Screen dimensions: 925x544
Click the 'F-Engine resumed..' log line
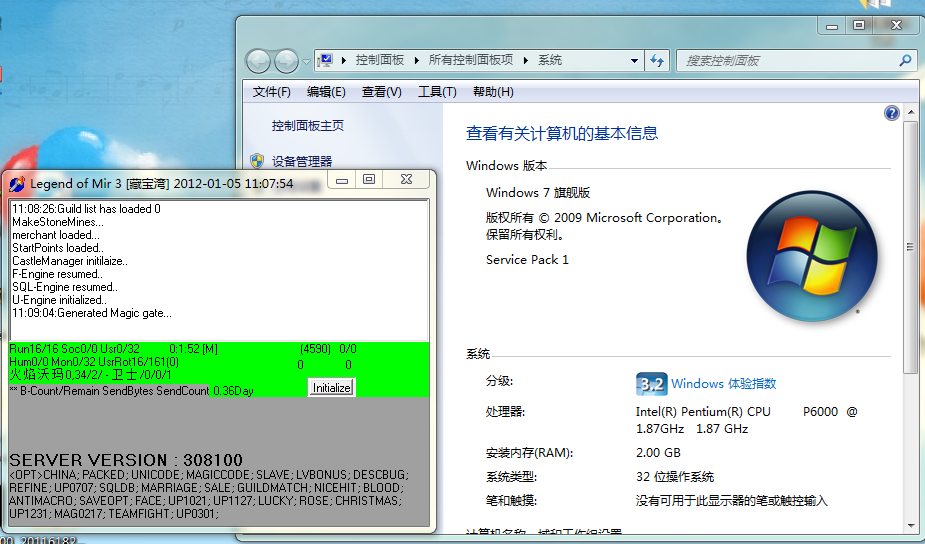coord(57,274)
